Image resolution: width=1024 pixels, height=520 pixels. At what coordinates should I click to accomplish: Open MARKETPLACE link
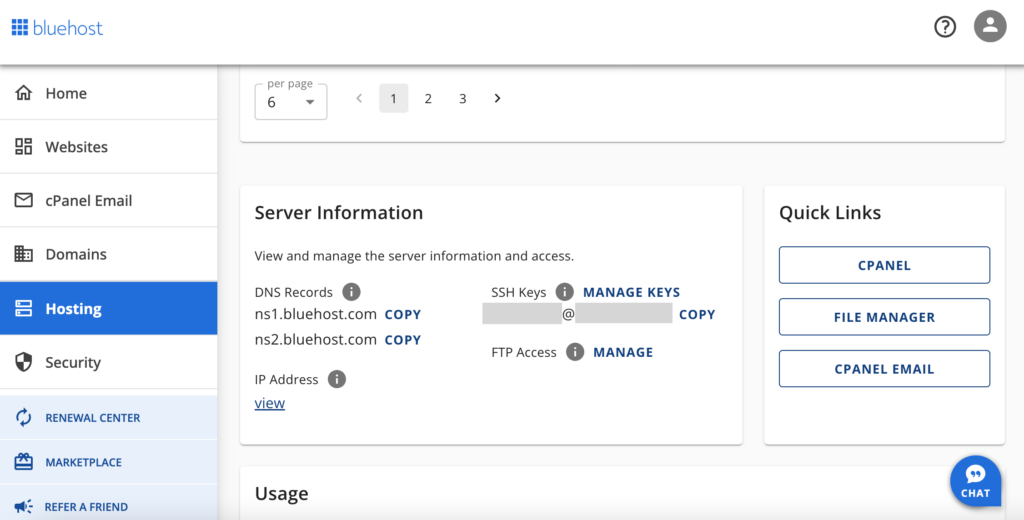click(108, 462)
